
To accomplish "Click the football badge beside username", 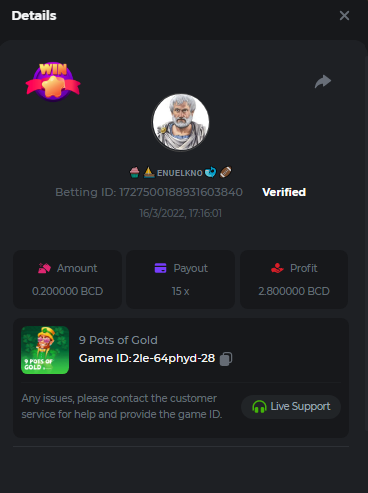I will pyautogui.click(x=226, y=172).
